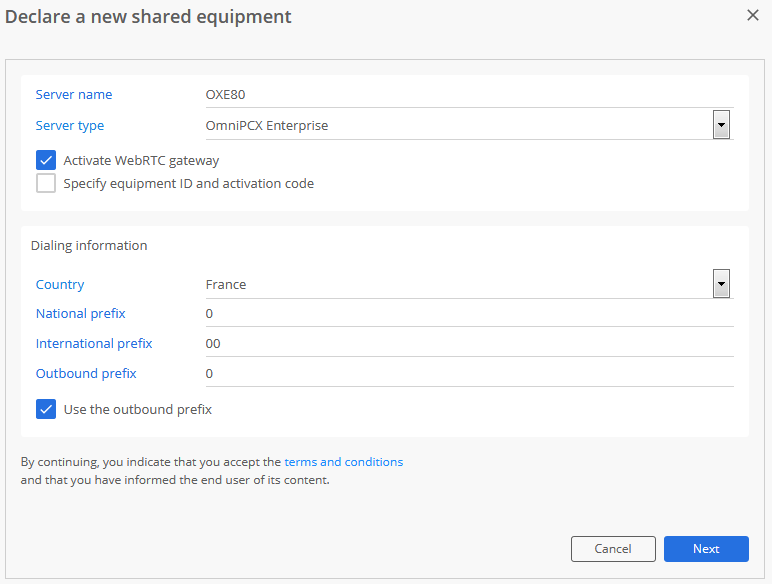Image resolution: width=772 pixels, height=584 pixels.
Task: Edit the National prefix input field
Action: click(x=469, y=314)
